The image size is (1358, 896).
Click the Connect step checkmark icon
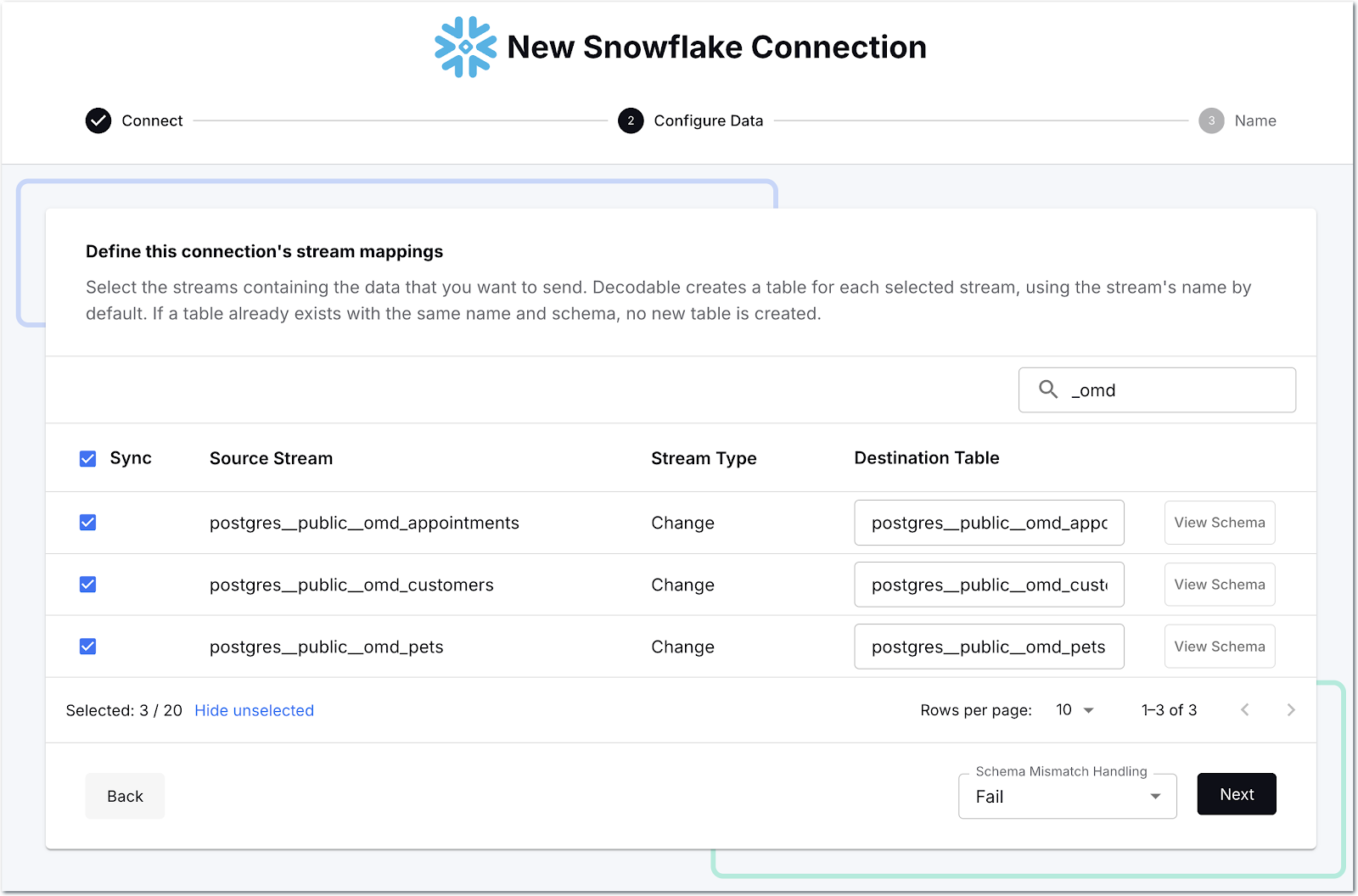(x=98, y=120)
